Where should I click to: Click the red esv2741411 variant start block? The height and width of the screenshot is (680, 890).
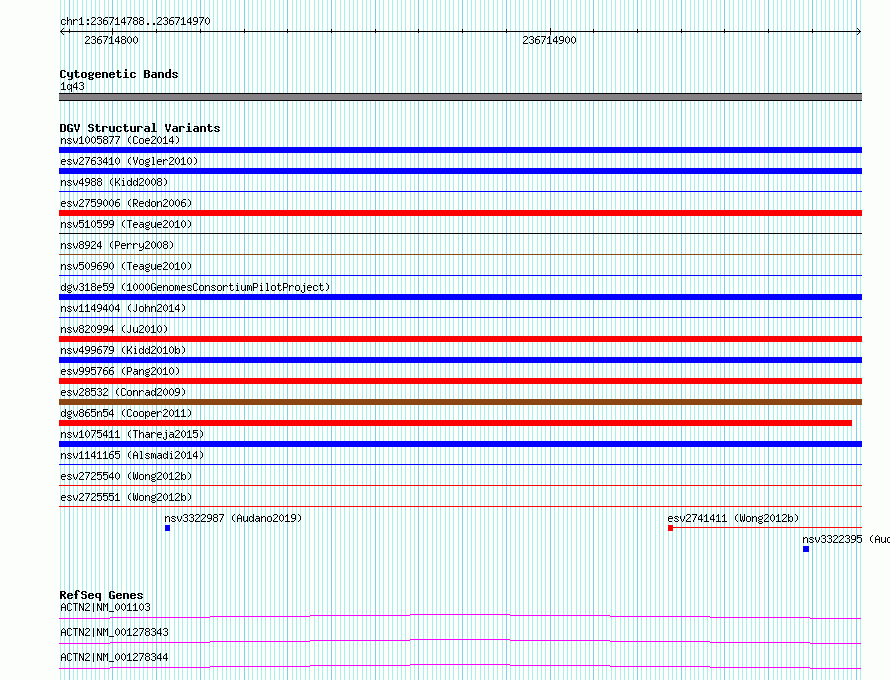[670, 528]
